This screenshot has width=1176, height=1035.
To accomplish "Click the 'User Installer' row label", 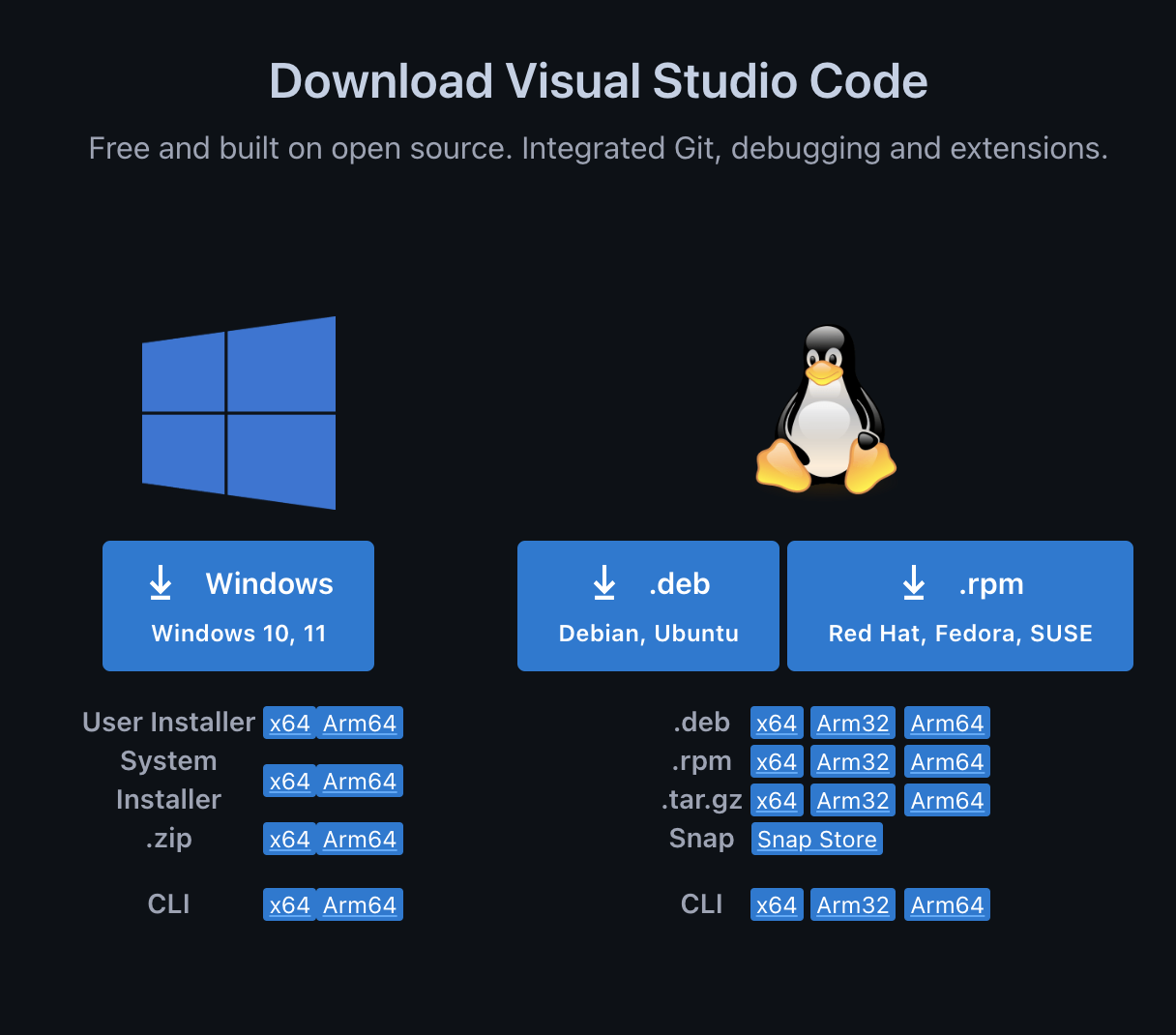I will click(x=169, y=723).
